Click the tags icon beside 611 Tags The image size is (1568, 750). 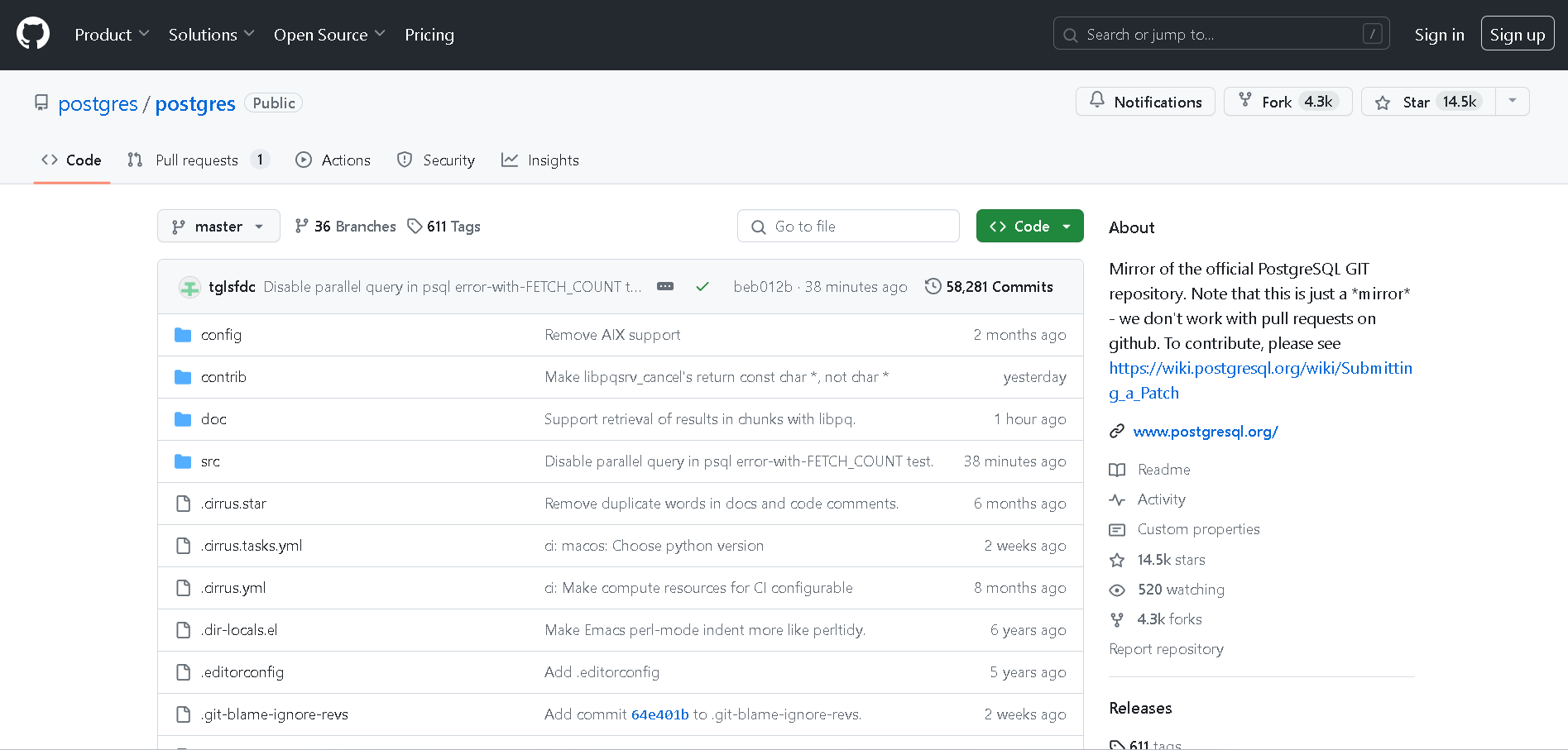click(x=415, y=226)
